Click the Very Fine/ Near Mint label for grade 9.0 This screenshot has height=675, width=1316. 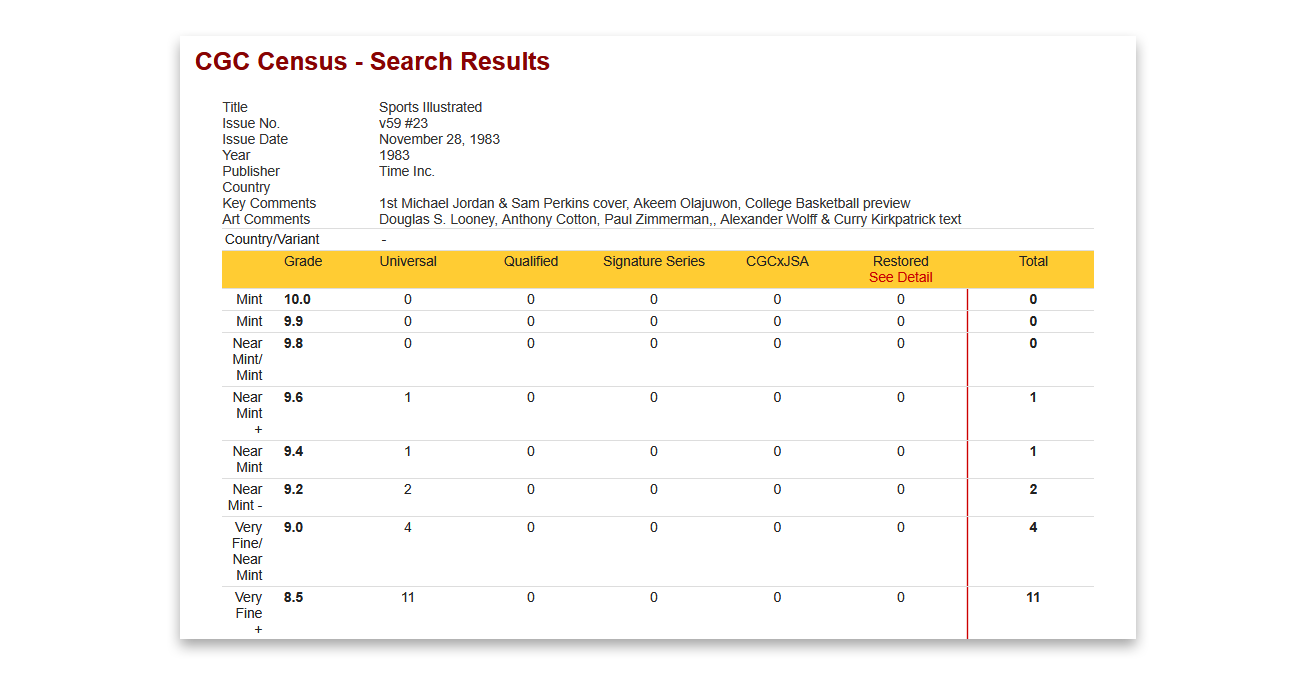tap(248, 551)
